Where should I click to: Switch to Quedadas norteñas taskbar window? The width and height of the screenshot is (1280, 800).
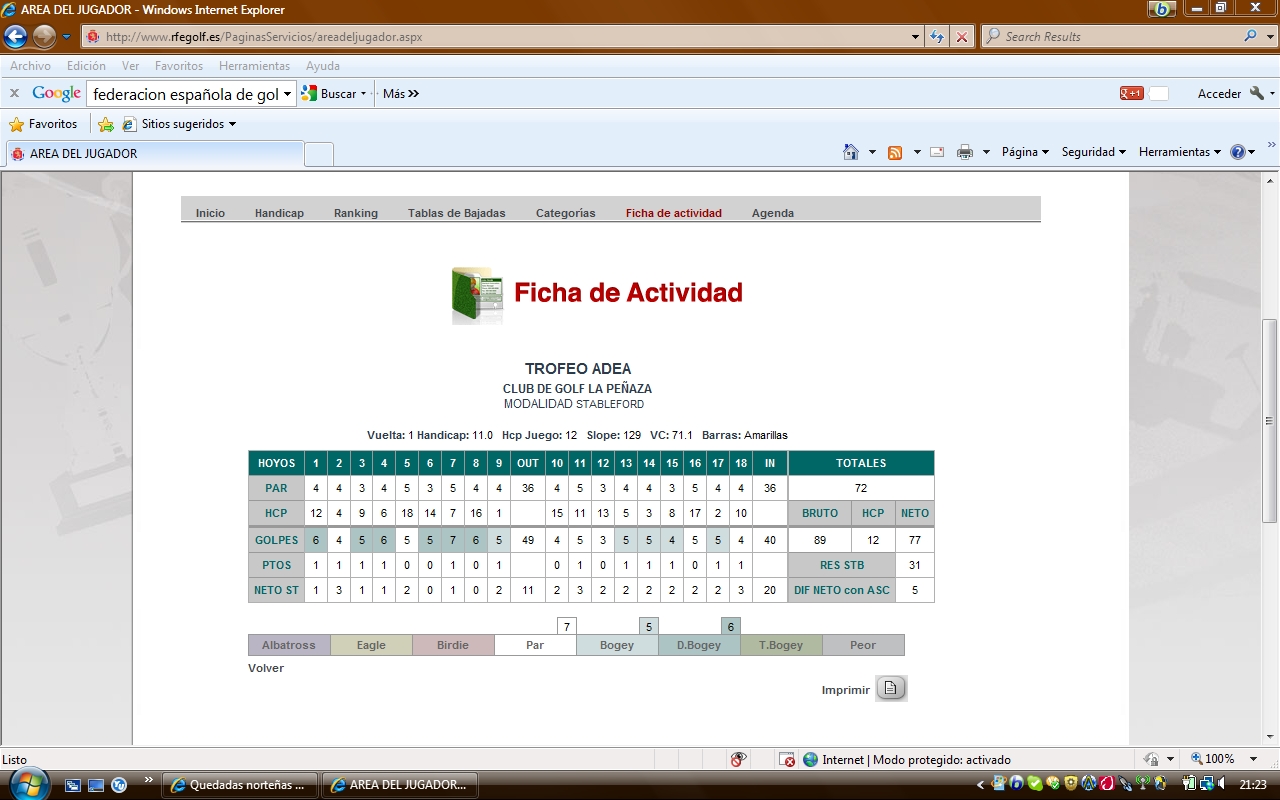(240, 785)
